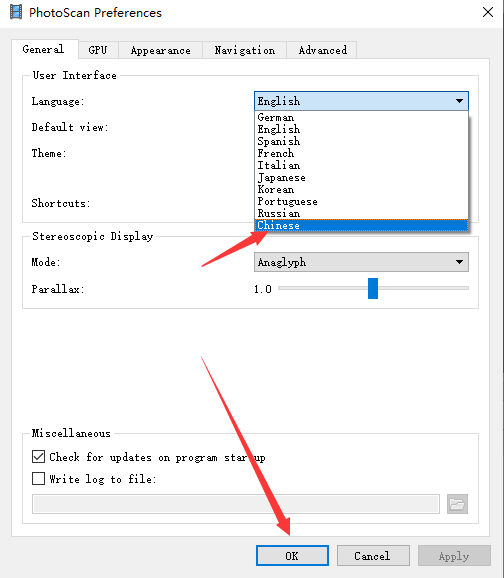
Task: Confirm settings with the OK button
Action: [292, 556]
